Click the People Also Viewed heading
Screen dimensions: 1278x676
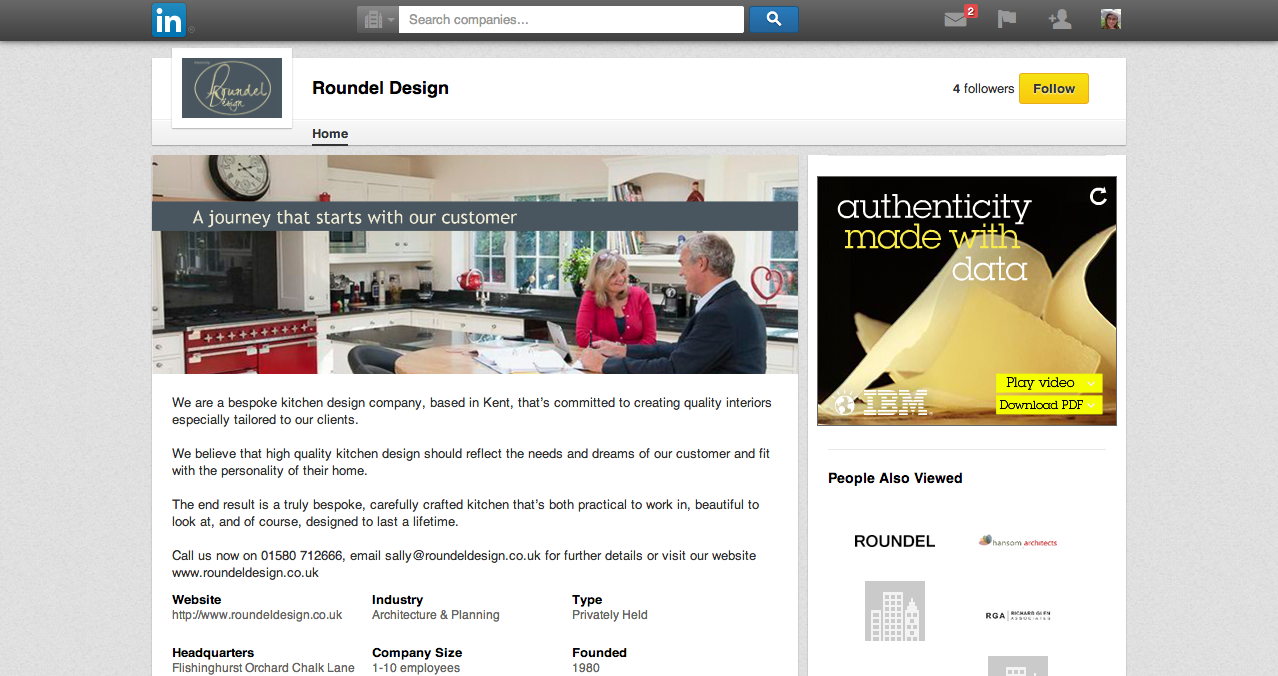895,478
